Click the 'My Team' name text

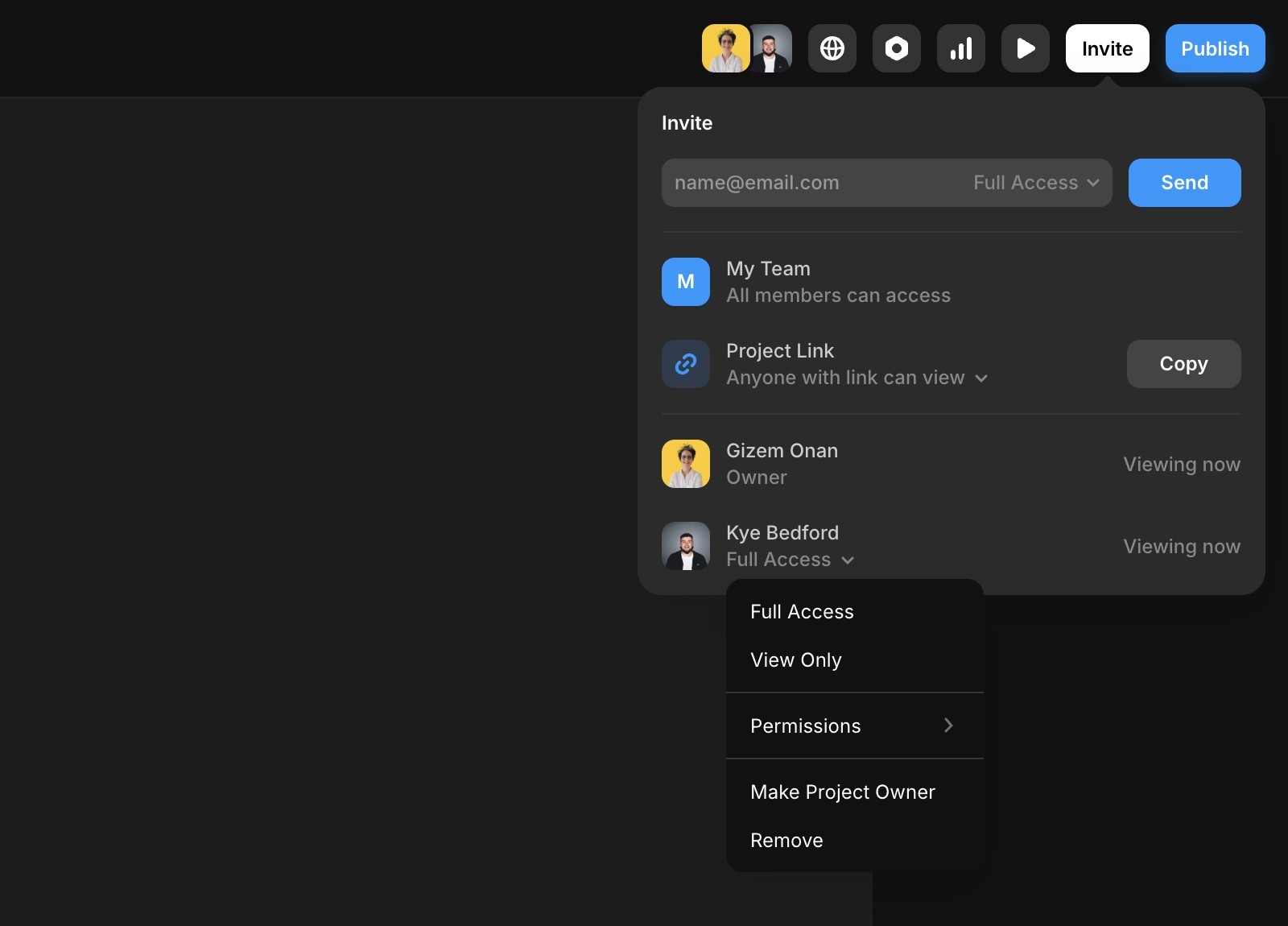tap(768, 269)
